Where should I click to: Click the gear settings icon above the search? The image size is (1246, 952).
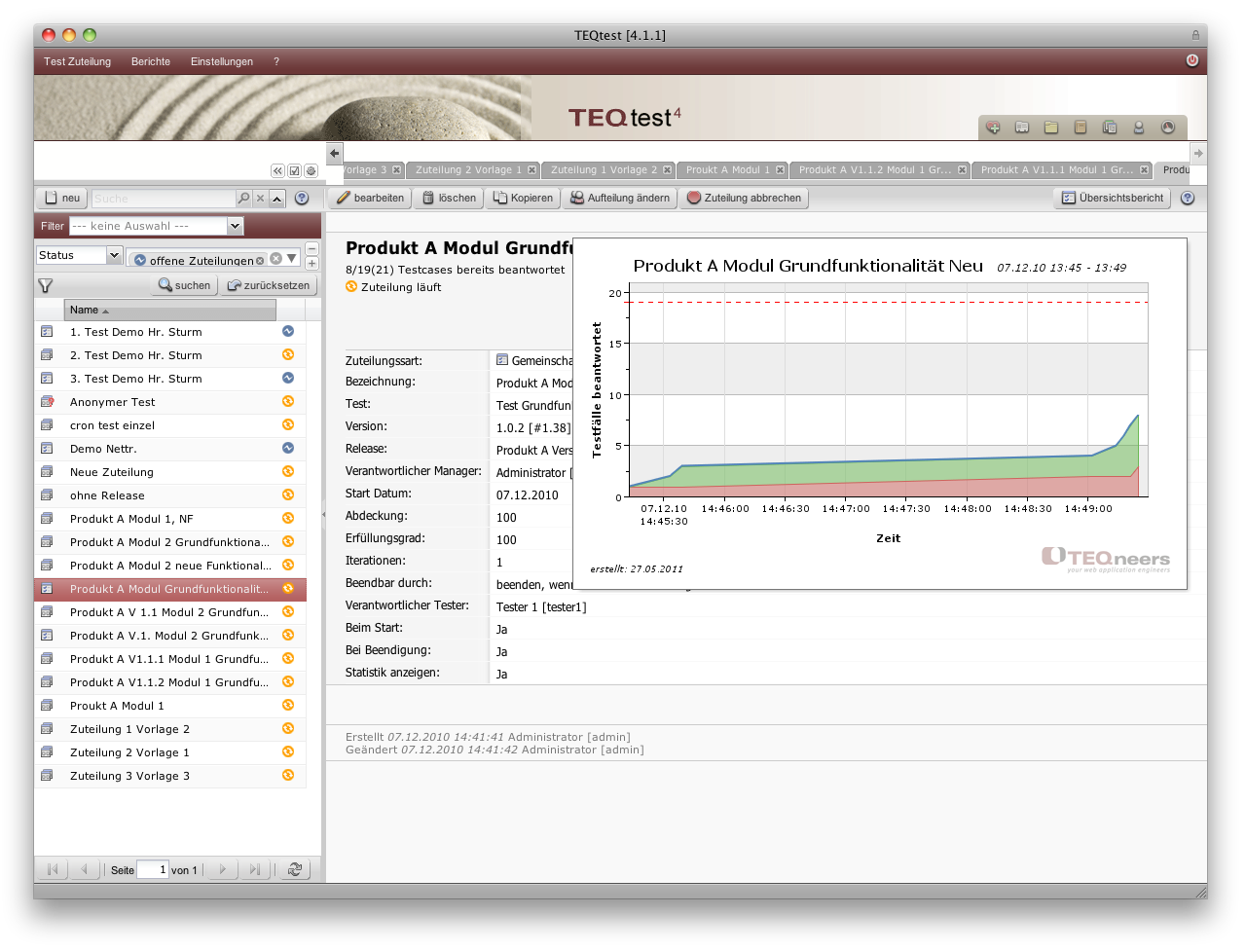tap(311, 170)
